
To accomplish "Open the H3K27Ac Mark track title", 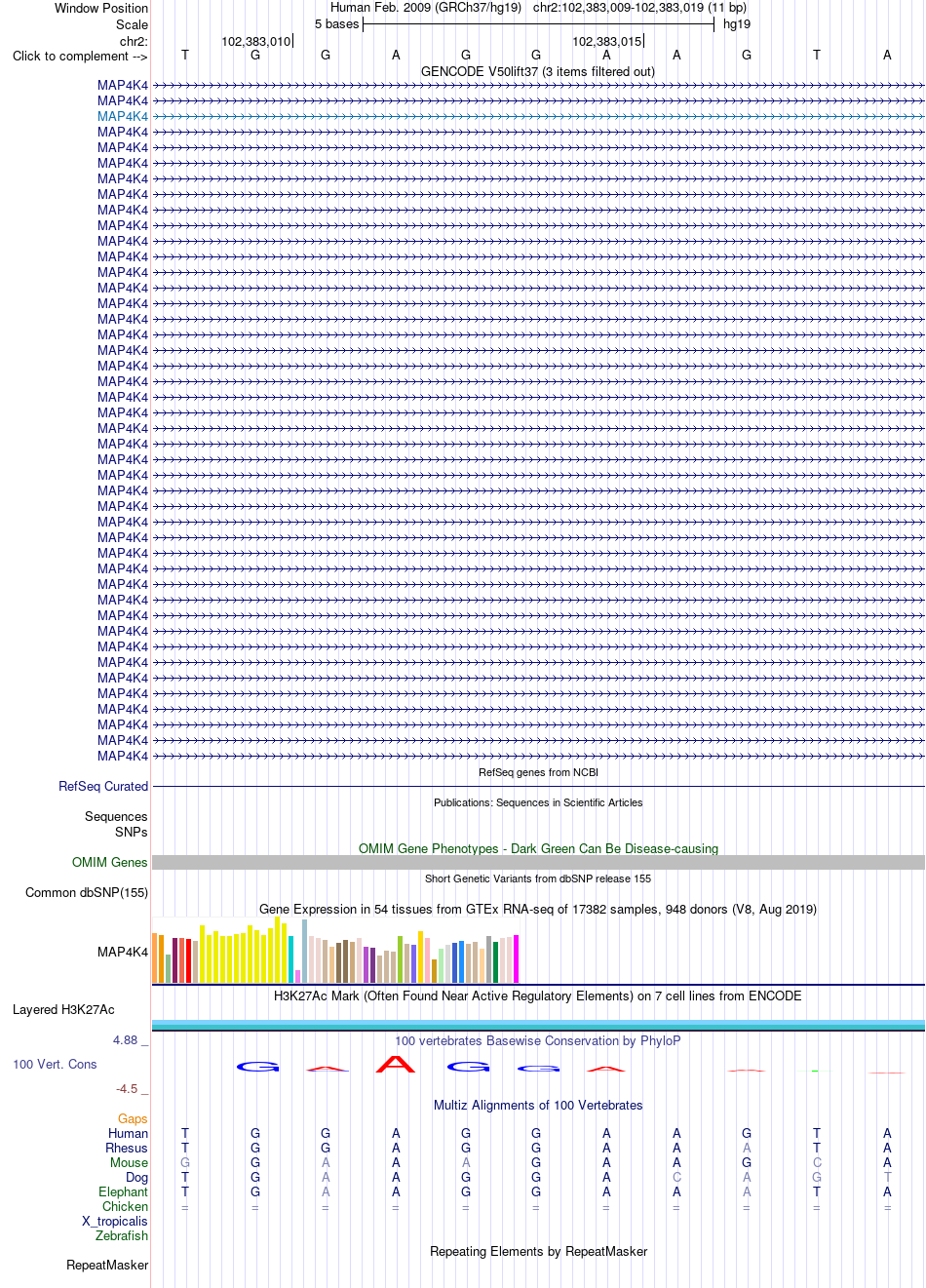I will coord(538,996).
